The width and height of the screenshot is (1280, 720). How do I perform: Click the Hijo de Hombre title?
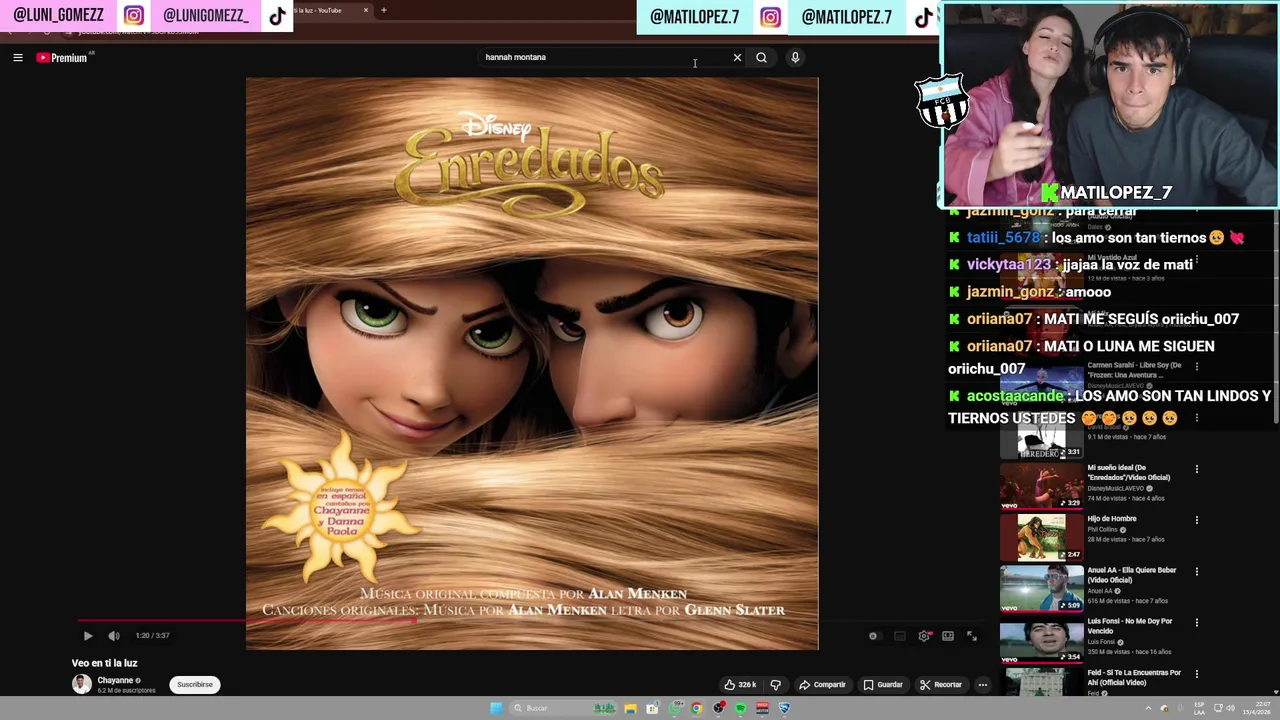click(x=1112, y=519)
